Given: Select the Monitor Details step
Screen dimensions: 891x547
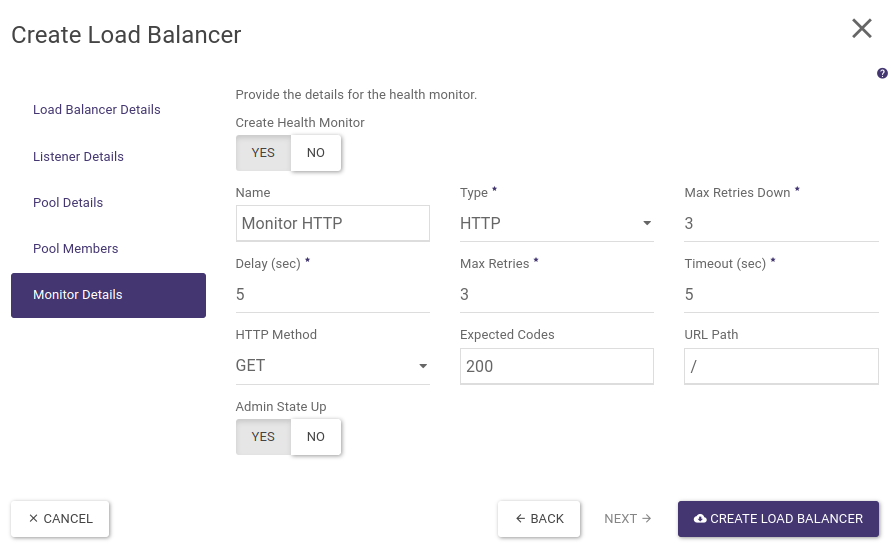Looking at the screenshot, I should (108, 295).
